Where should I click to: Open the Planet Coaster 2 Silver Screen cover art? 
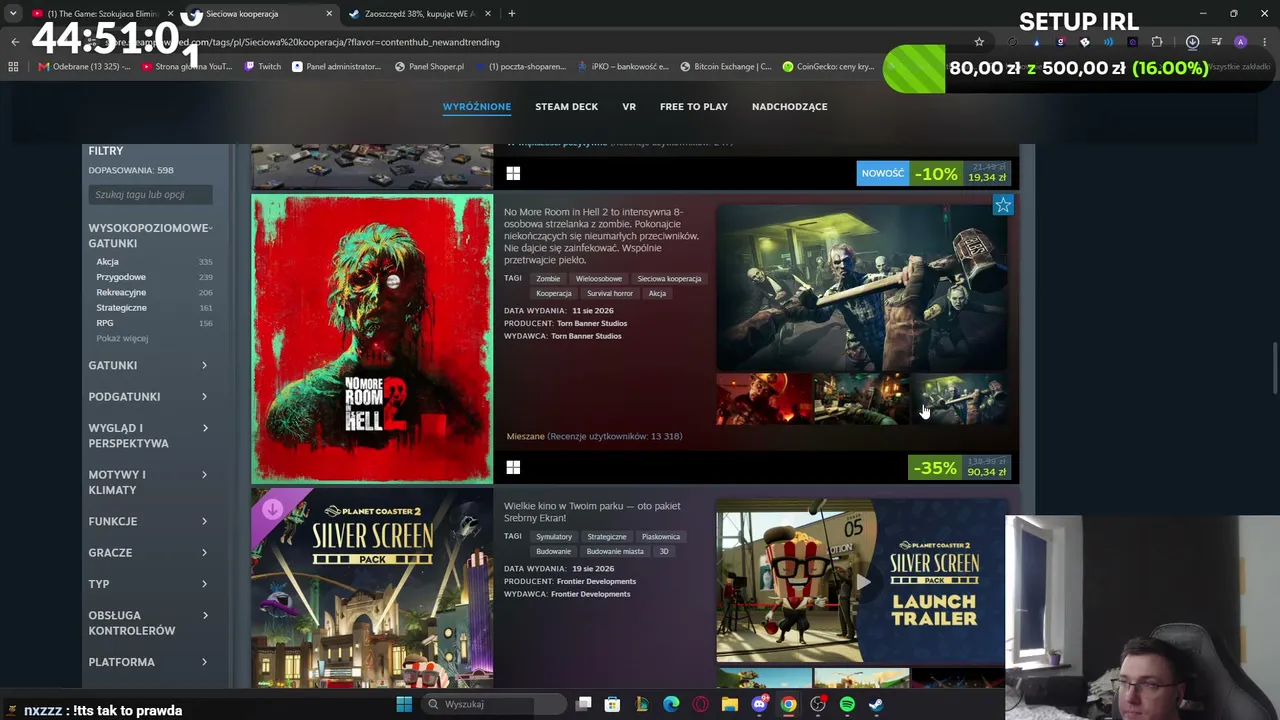click(372, 588)
